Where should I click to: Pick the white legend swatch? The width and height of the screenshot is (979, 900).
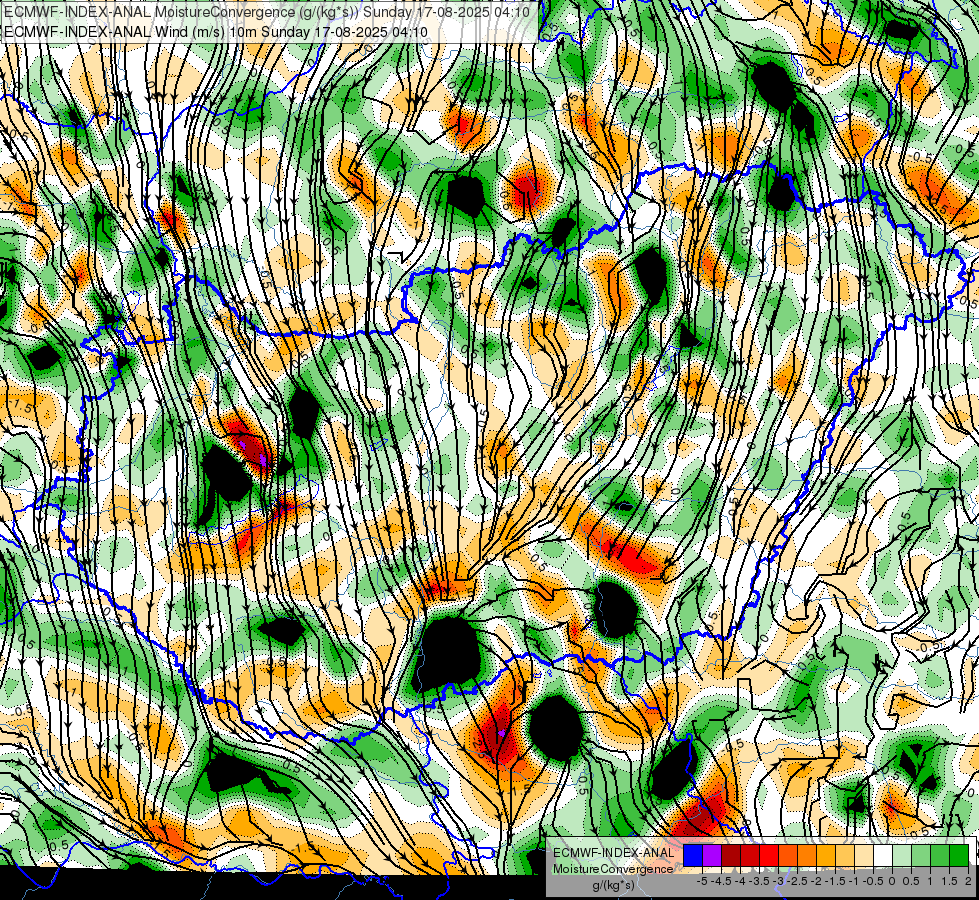point(883,855)
